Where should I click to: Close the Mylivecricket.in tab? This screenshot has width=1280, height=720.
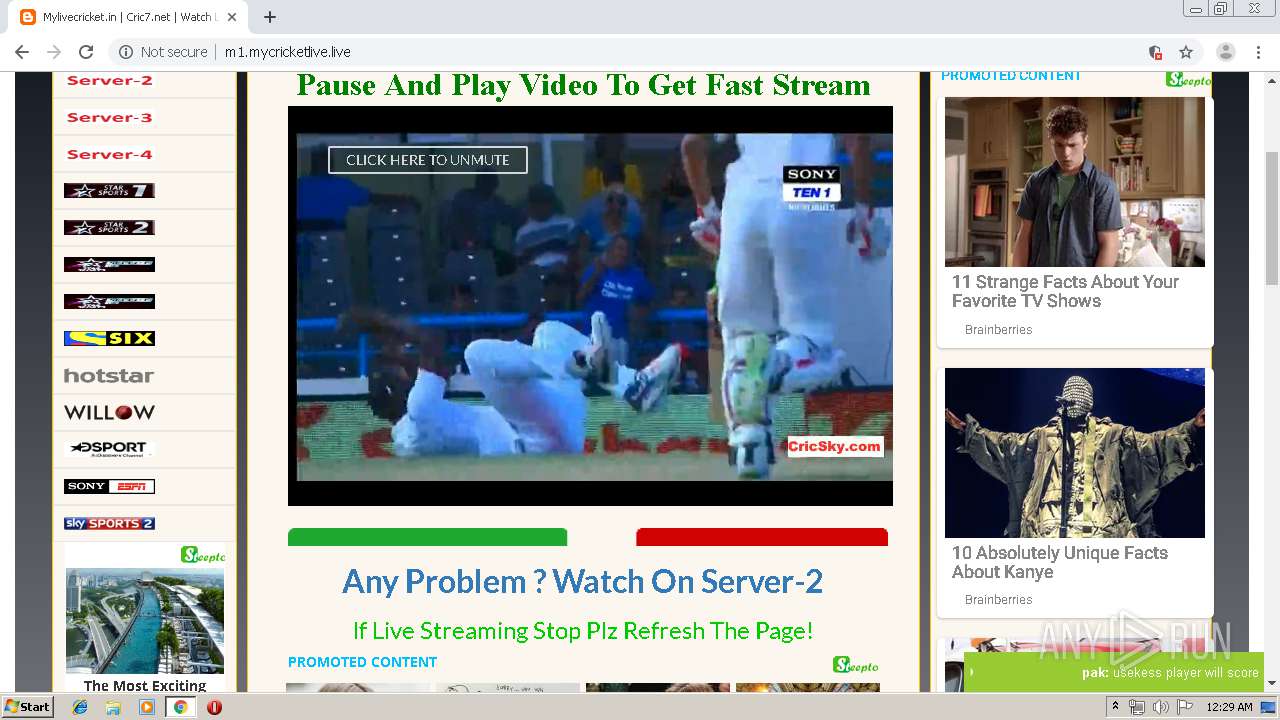232,17
